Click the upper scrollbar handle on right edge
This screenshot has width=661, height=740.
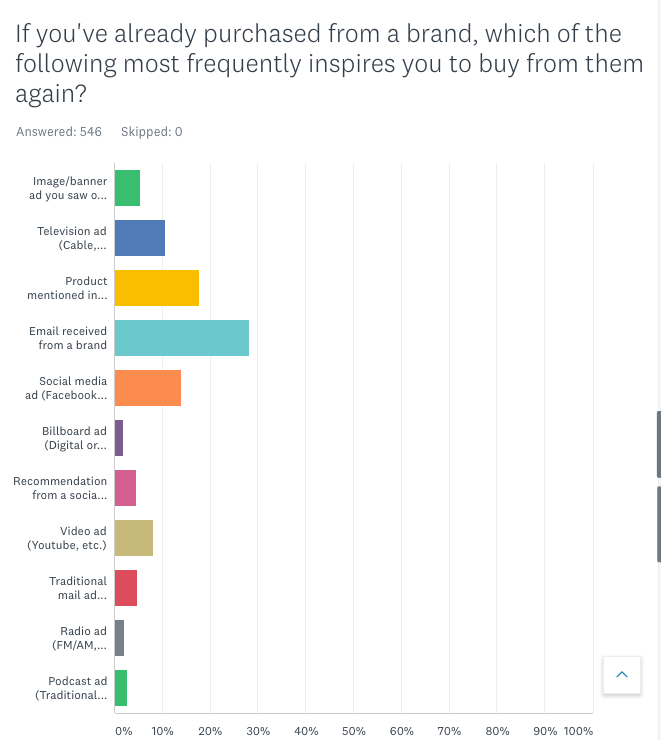point(658,444)
